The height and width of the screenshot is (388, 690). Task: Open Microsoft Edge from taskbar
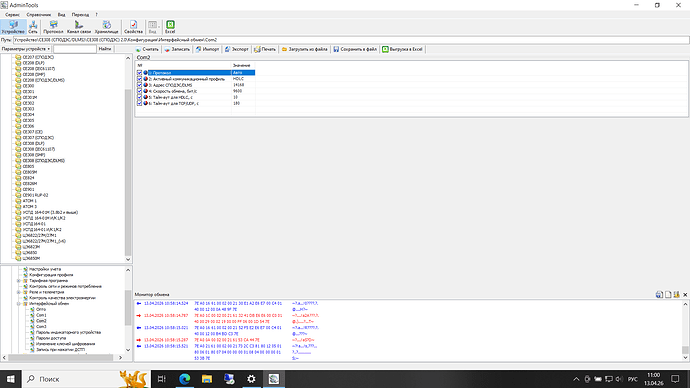coord(184,379)
